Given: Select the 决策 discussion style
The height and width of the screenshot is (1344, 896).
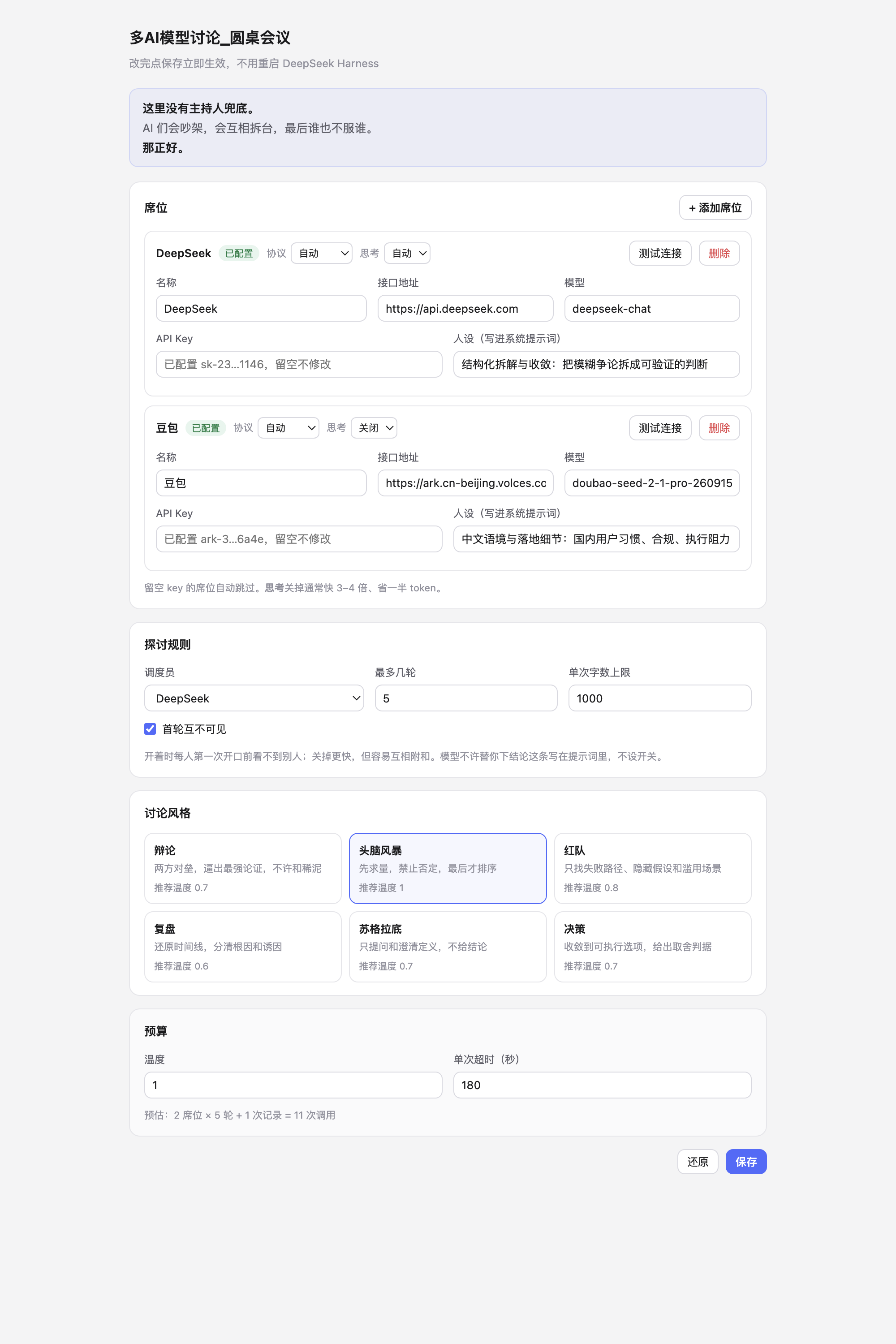Looking at the screenshot, I should coord(653,947).
